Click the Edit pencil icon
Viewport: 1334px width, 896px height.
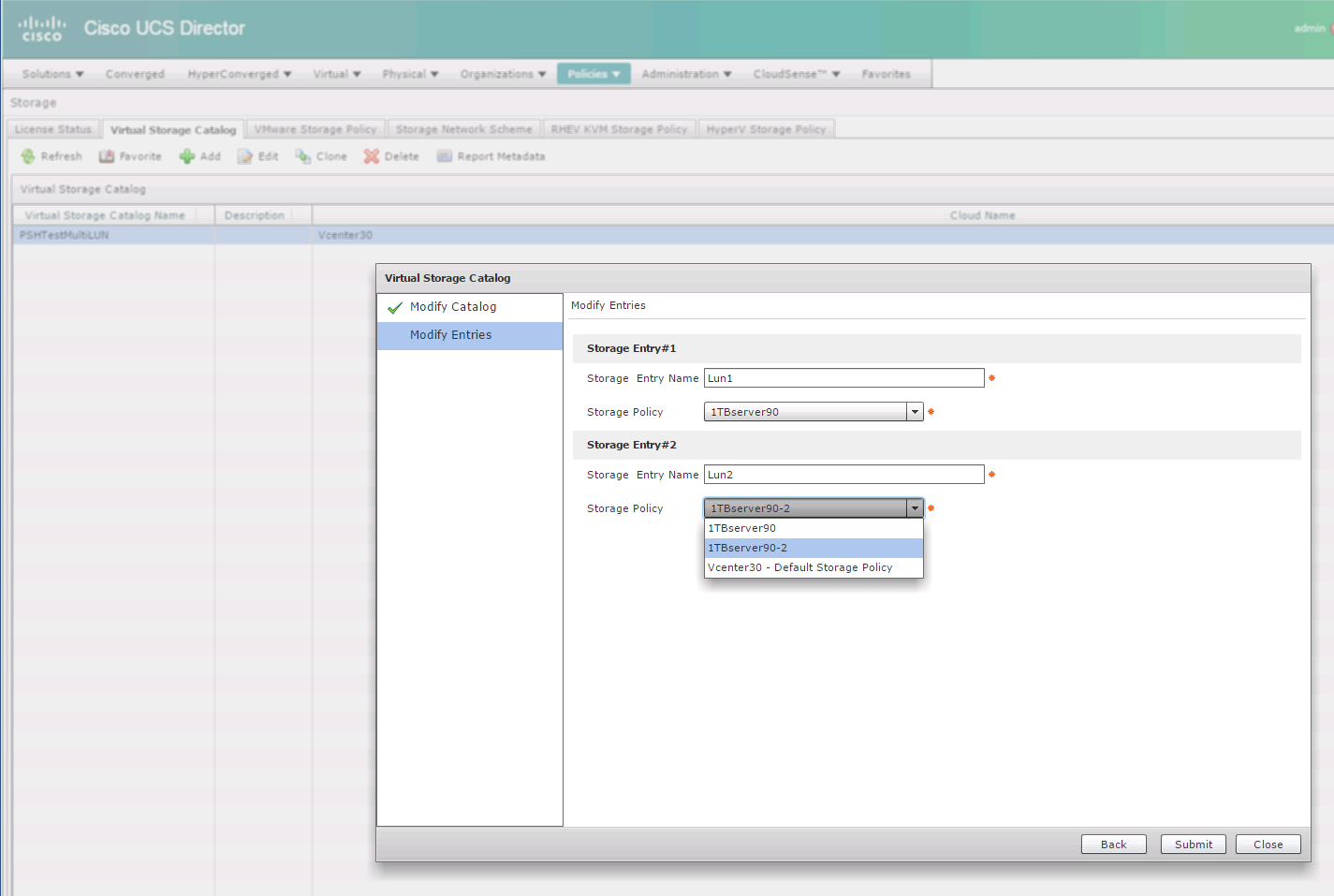(245, 156)
